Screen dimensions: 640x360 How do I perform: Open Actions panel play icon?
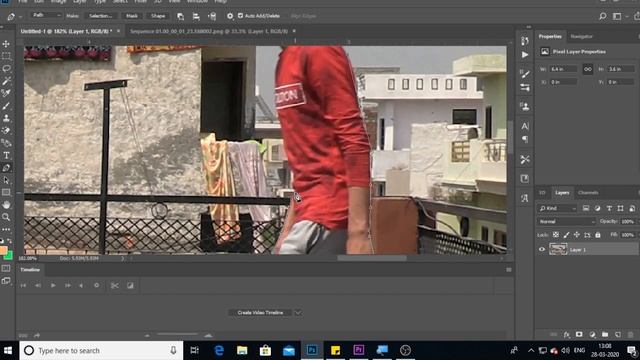[x=525, y=55]
